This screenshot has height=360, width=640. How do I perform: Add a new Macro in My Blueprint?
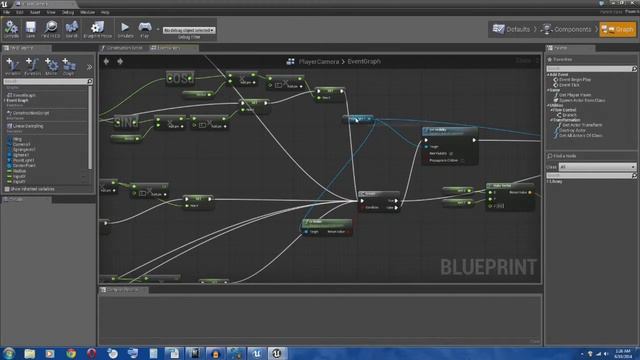51,67
